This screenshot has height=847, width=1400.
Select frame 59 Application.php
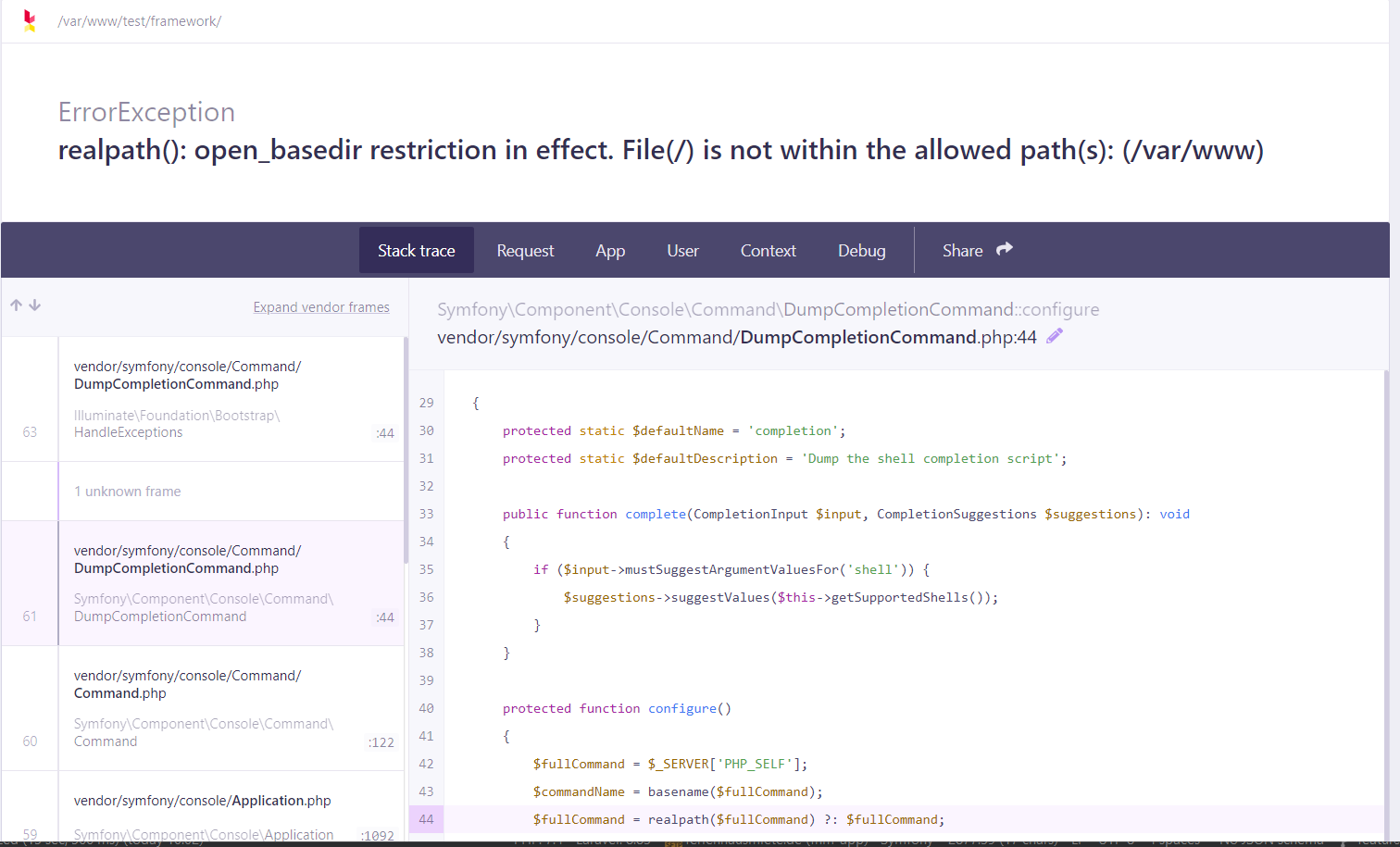pyautogui.click(x=204, y=810)
